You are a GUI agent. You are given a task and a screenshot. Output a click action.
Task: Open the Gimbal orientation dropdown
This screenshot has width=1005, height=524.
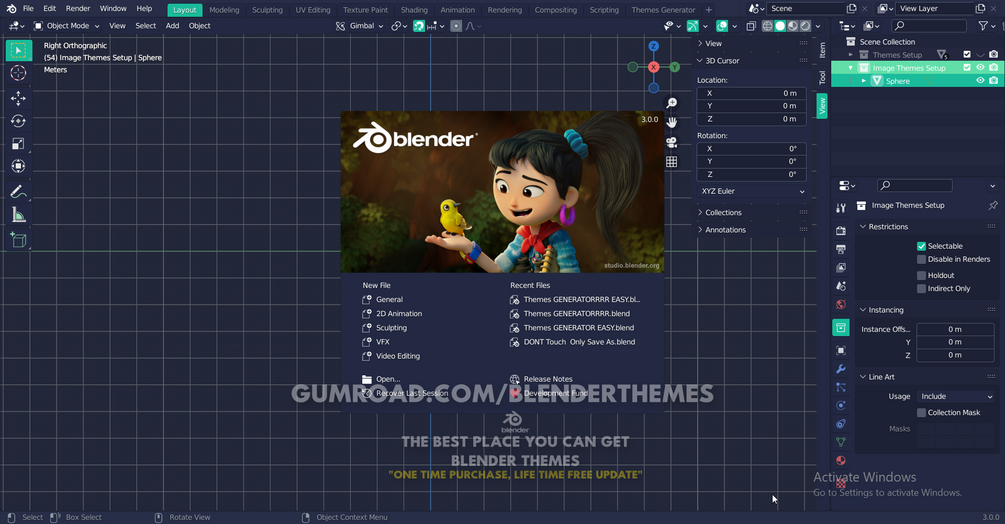360,26
